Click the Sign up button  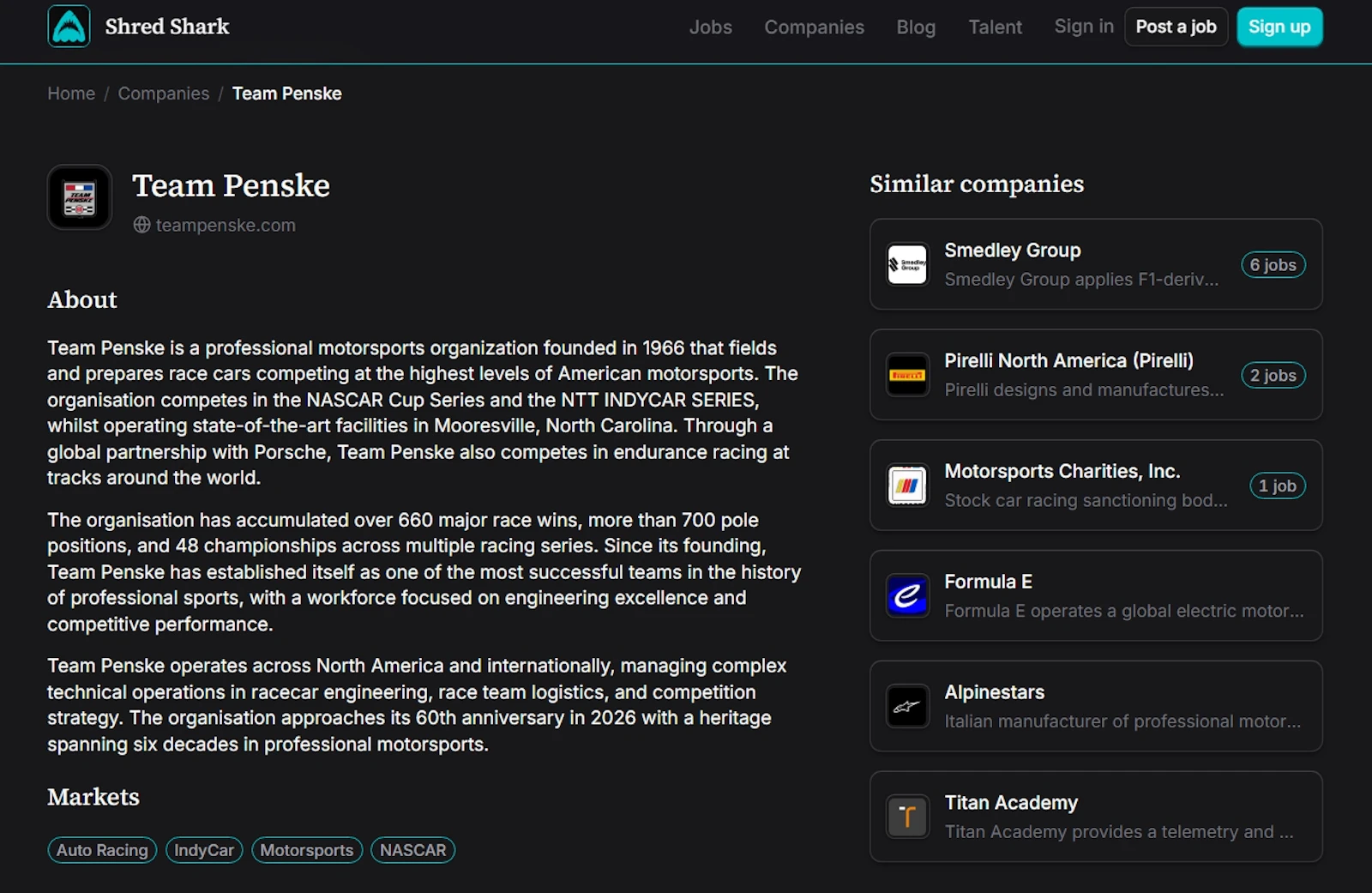(x=1279, y=27)
